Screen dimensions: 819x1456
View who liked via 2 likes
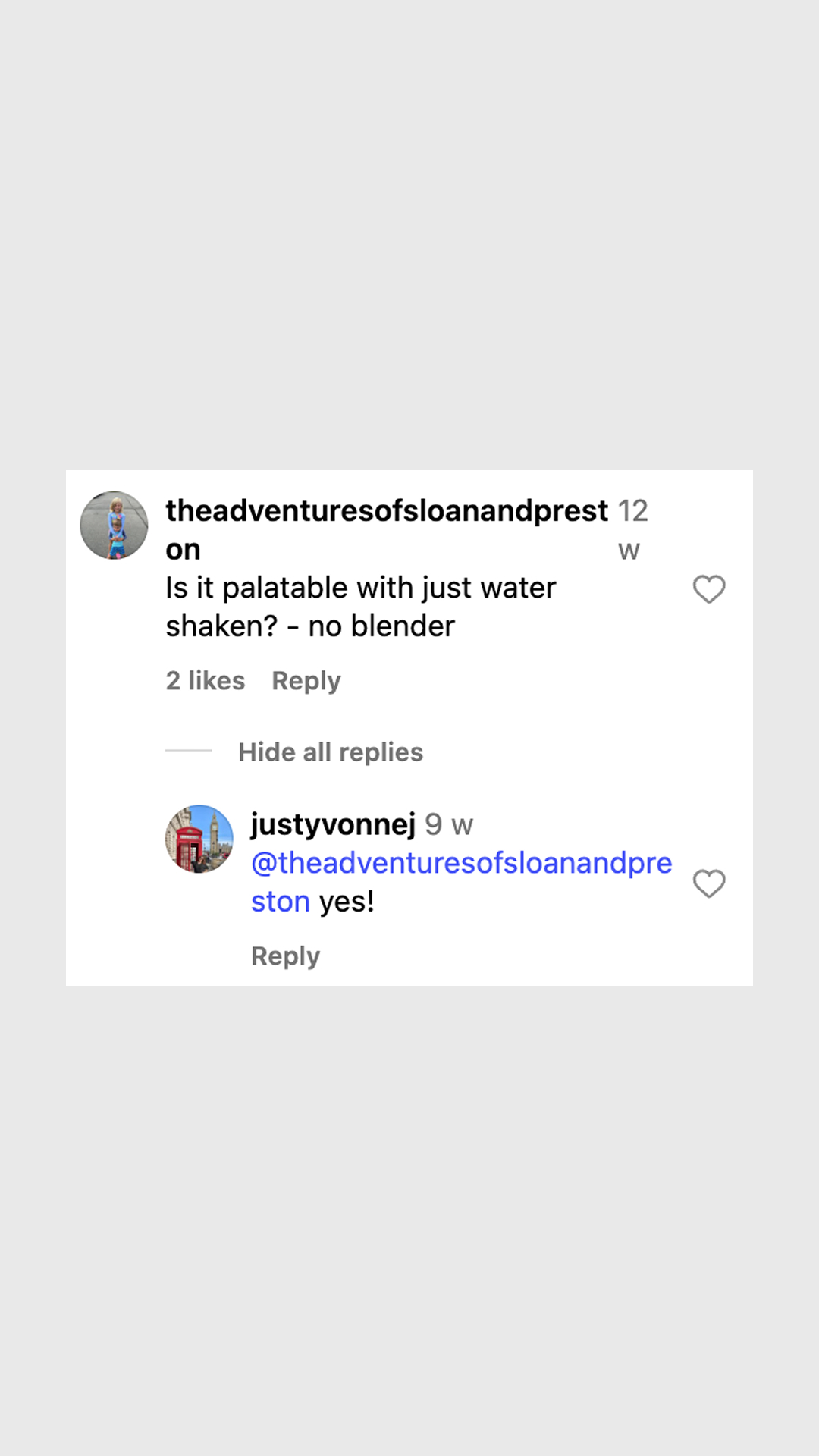206,681
